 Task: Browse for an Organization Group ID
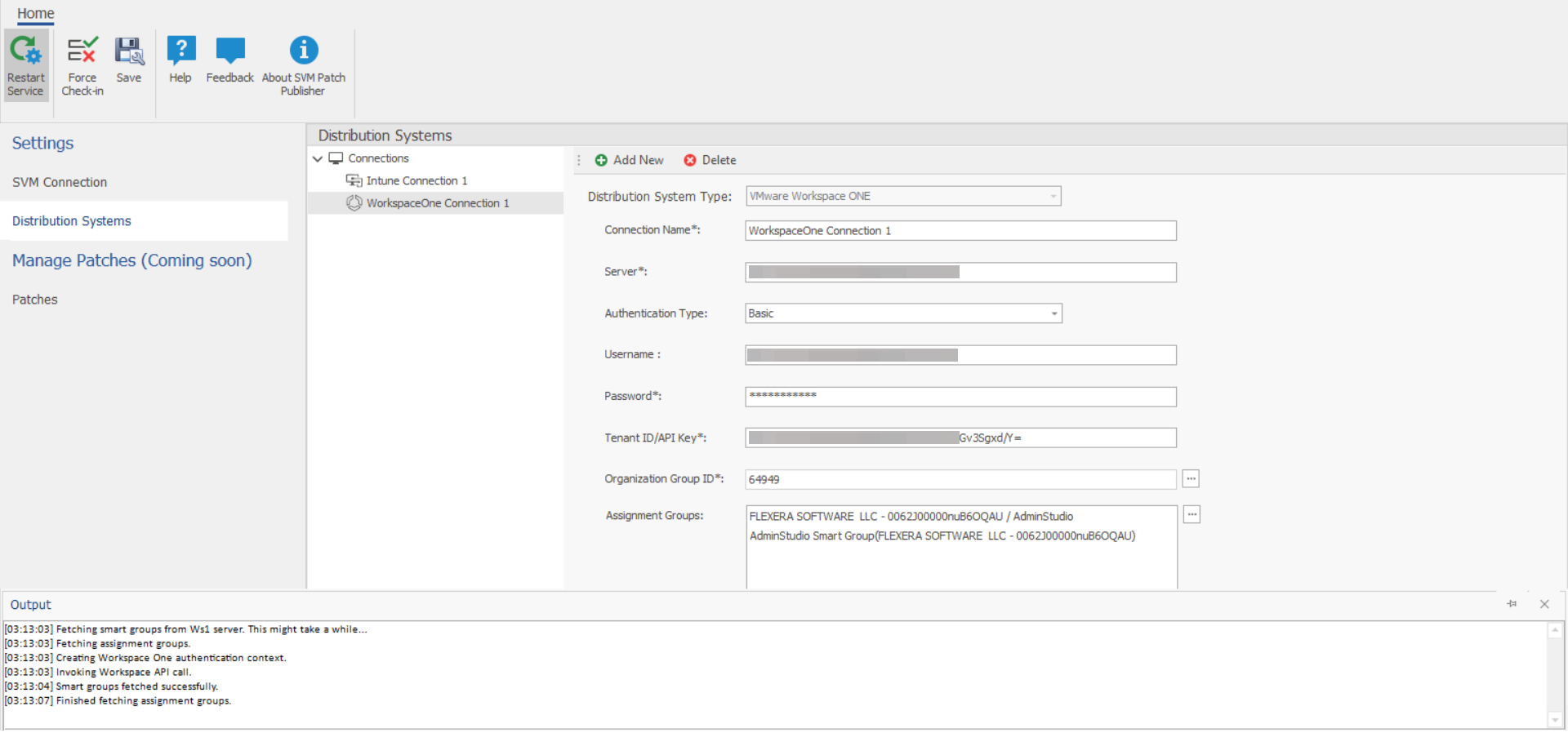1191,479
